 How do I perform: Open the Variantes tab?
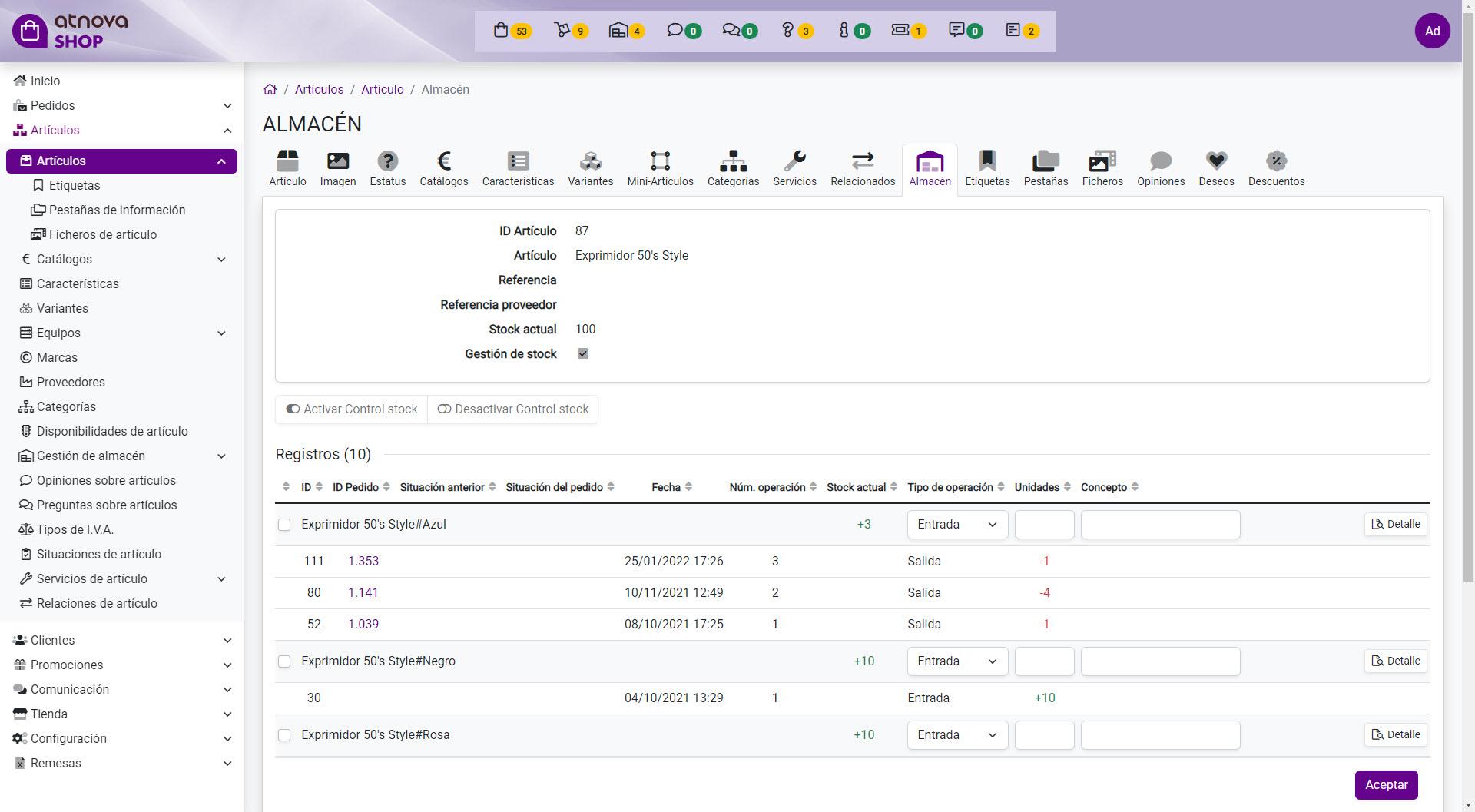click(590, 169)
